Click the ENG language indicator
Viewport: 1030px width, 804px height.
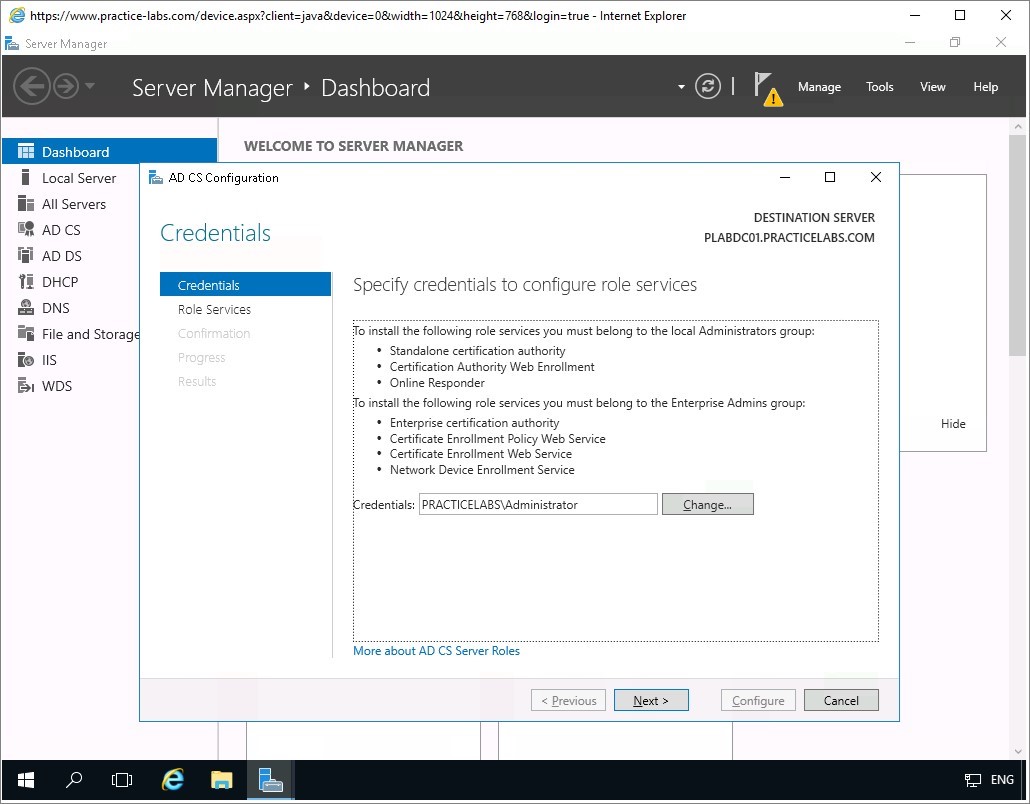pyautogui.click(x=1002, y=780)
